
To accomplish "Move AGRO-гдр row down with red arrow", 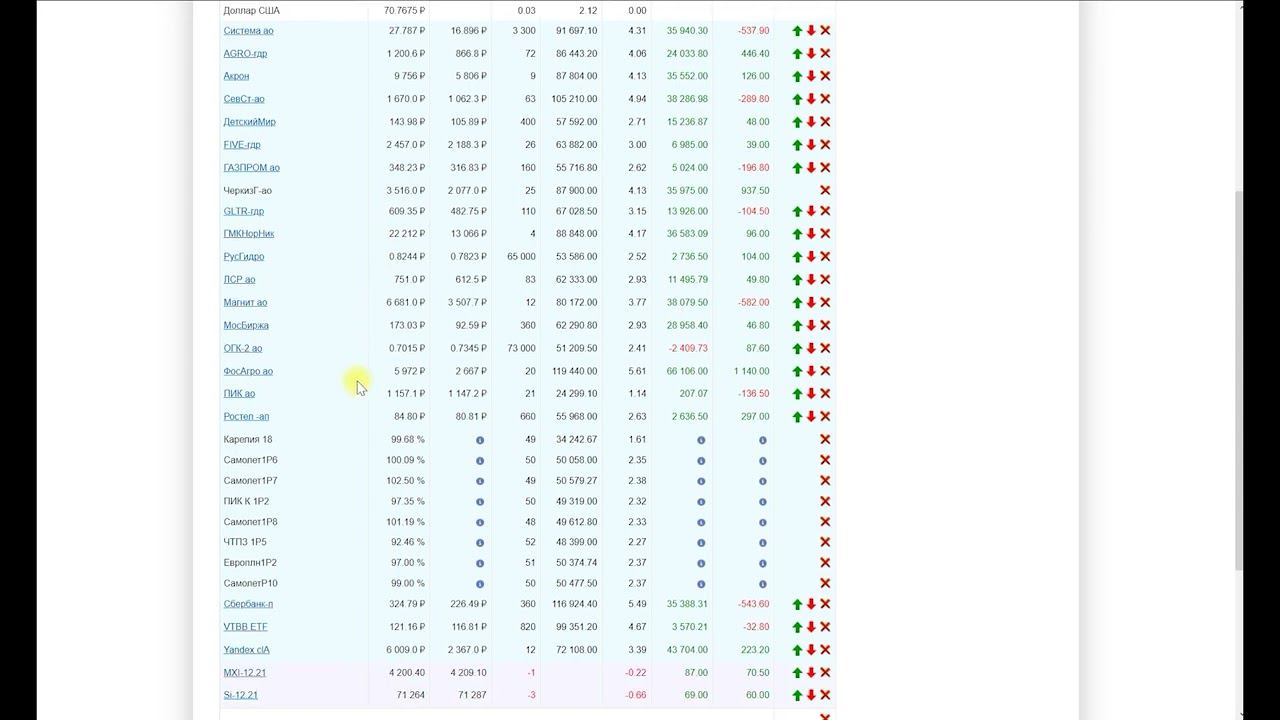I will coord(811,54).
